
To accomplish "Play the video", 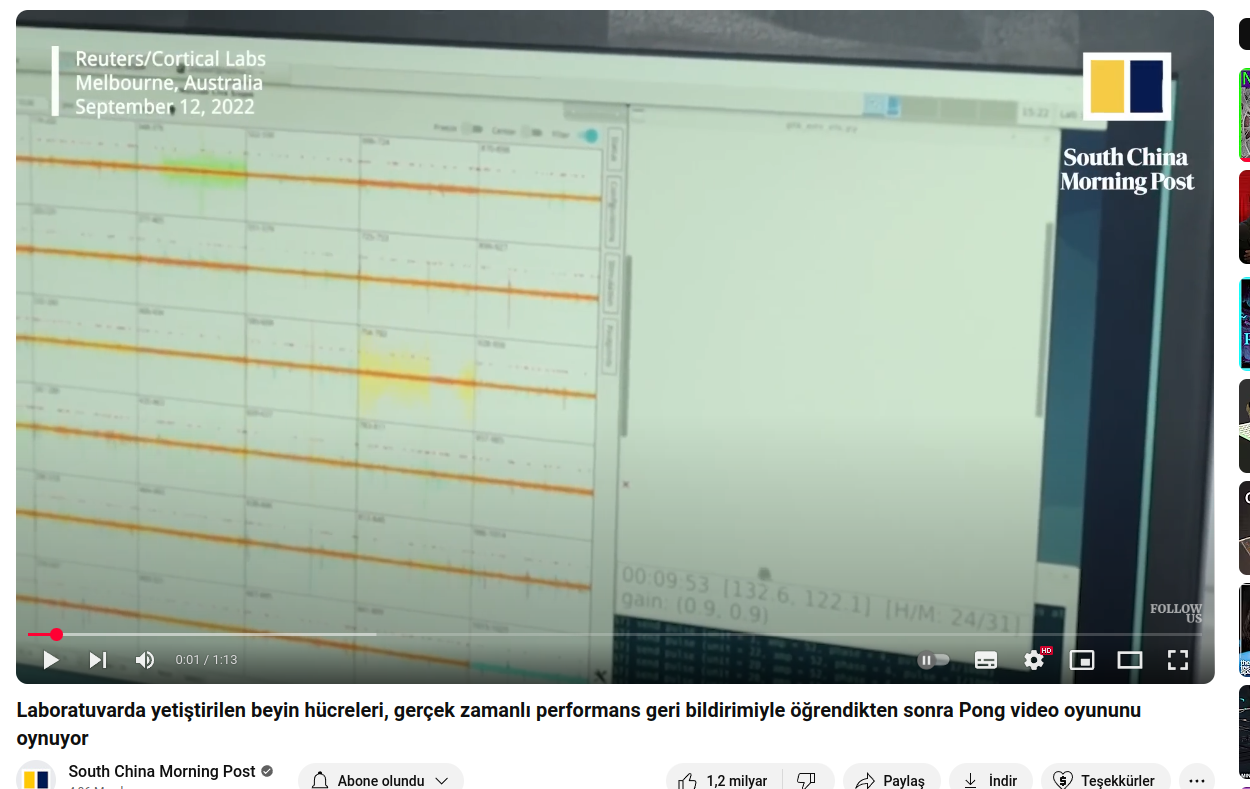I will point(51,660).
